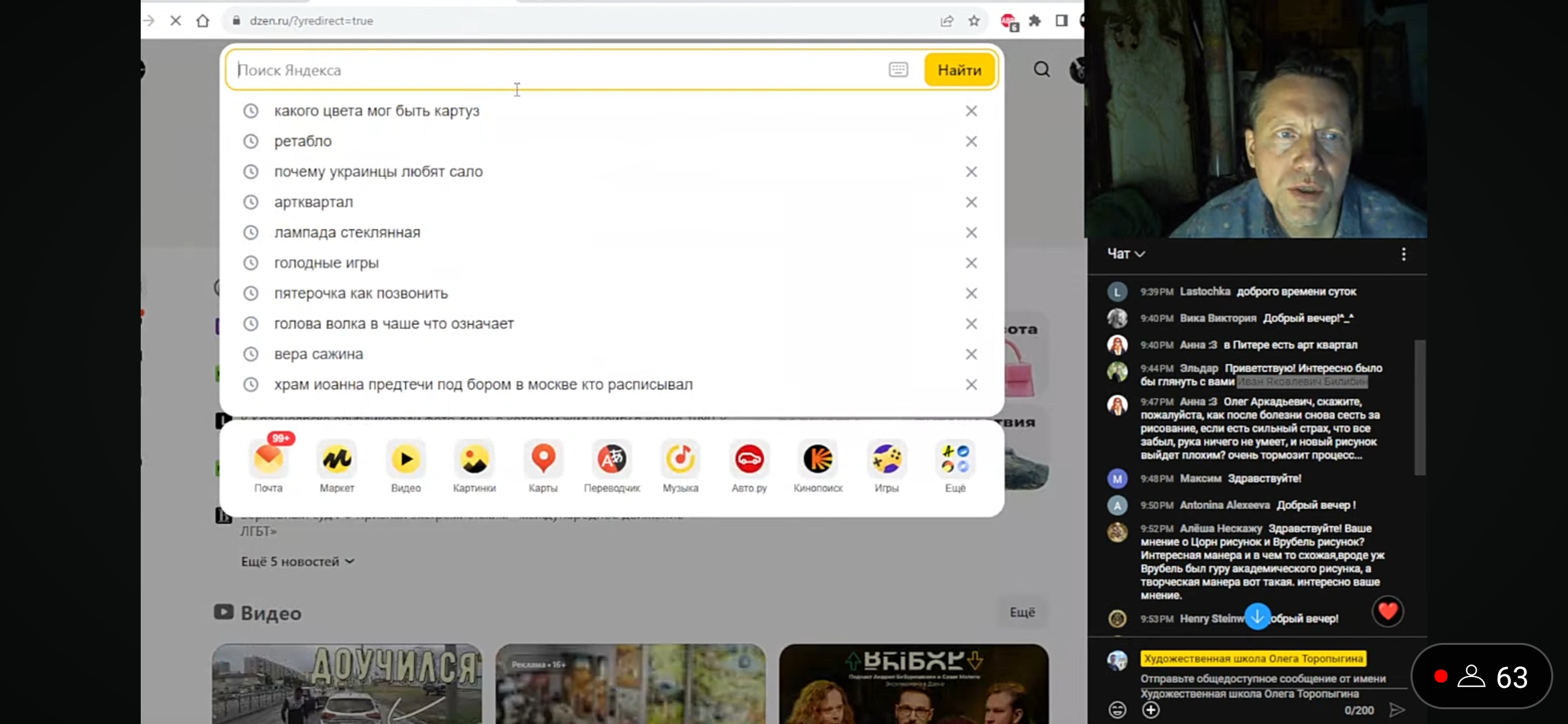Viewport: 1568px width, 724px height.
Task: Click the plus icon in chat input
Action: [1151, 710]
